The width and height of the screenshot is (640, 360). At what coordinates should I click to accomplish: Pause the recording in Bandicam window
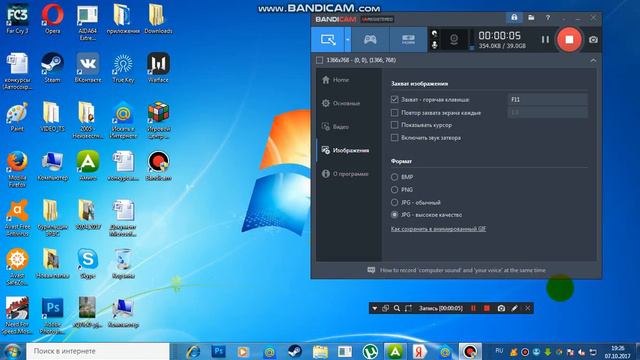(545, 40)
